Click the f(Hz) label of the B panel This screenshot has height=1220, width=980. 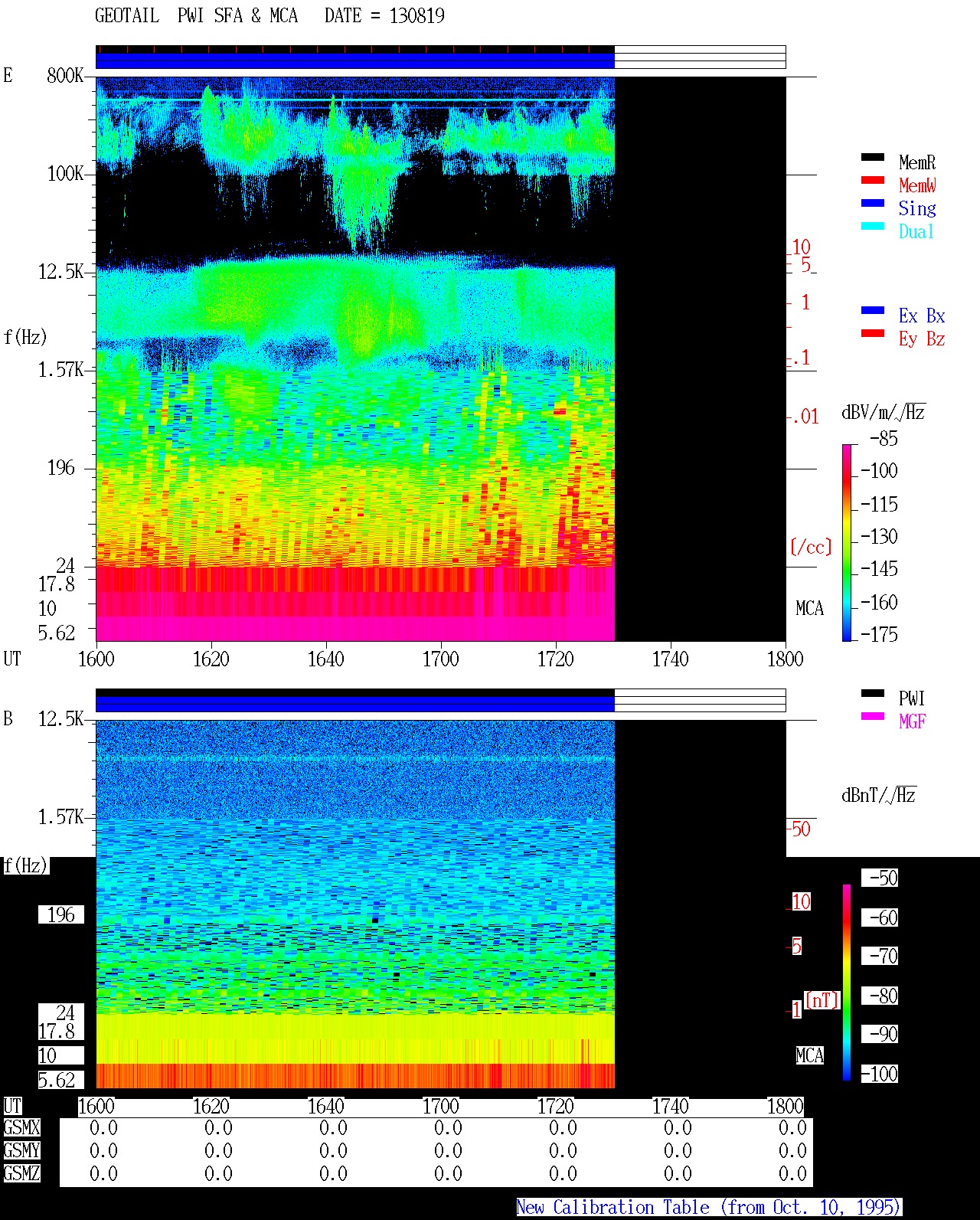click(25, 866)
